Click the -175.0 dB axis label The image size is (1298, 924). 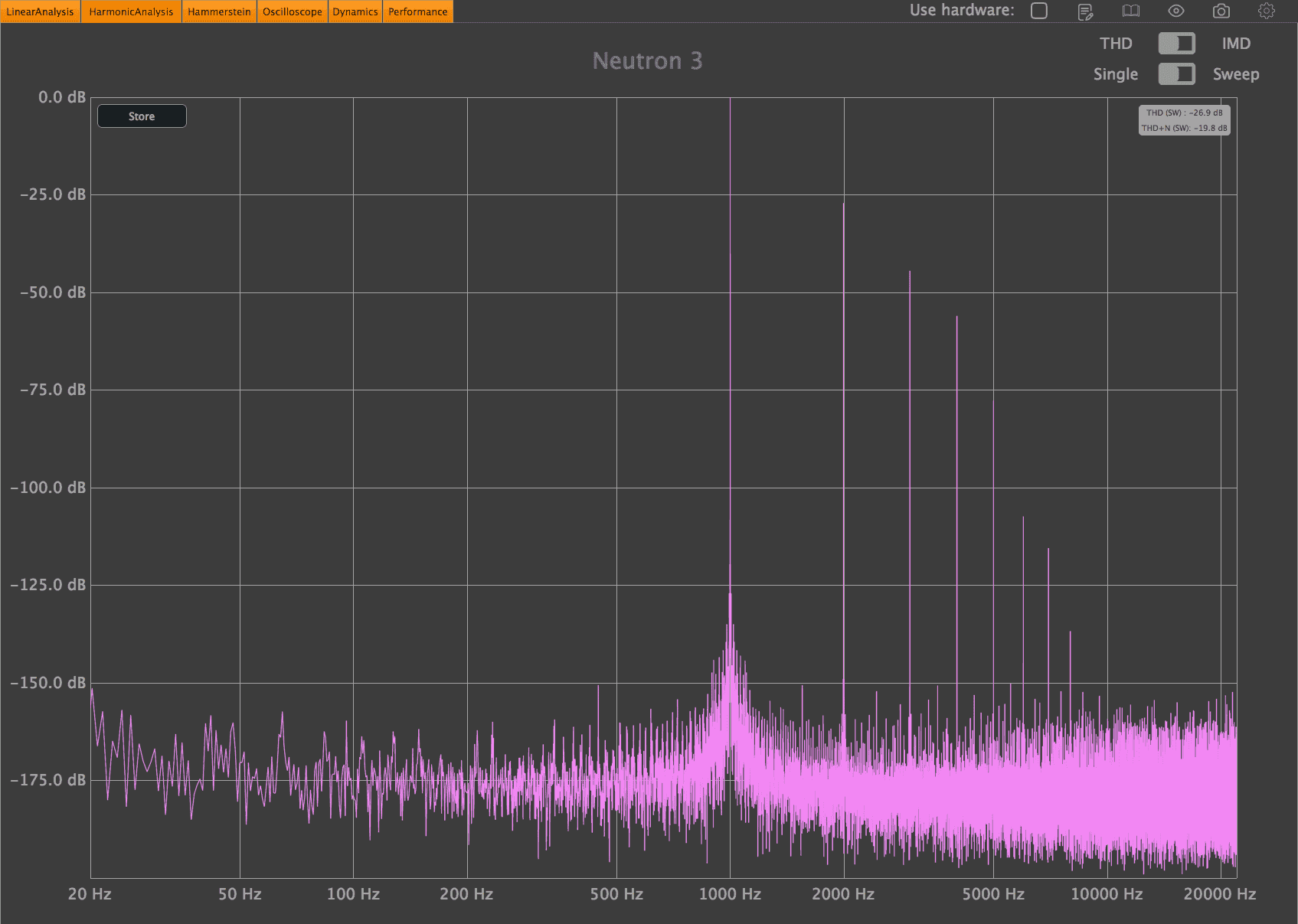[x=47, y=780]
